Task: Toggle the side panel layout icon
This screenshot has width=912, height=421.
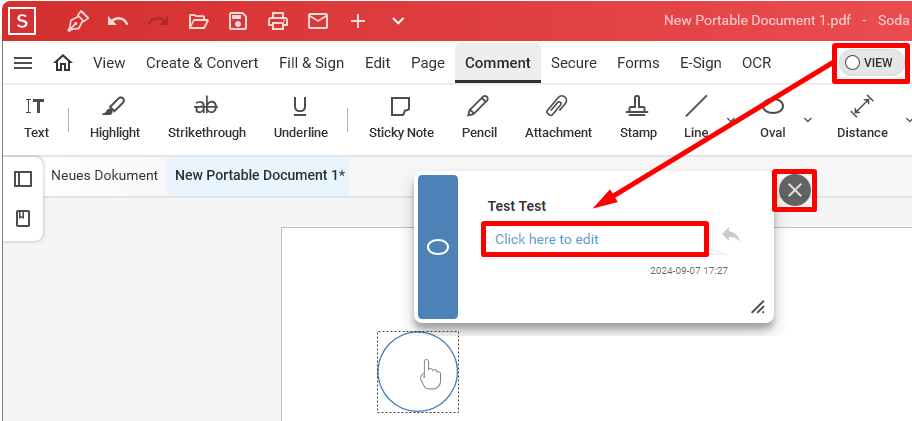Action: [23, 179]
